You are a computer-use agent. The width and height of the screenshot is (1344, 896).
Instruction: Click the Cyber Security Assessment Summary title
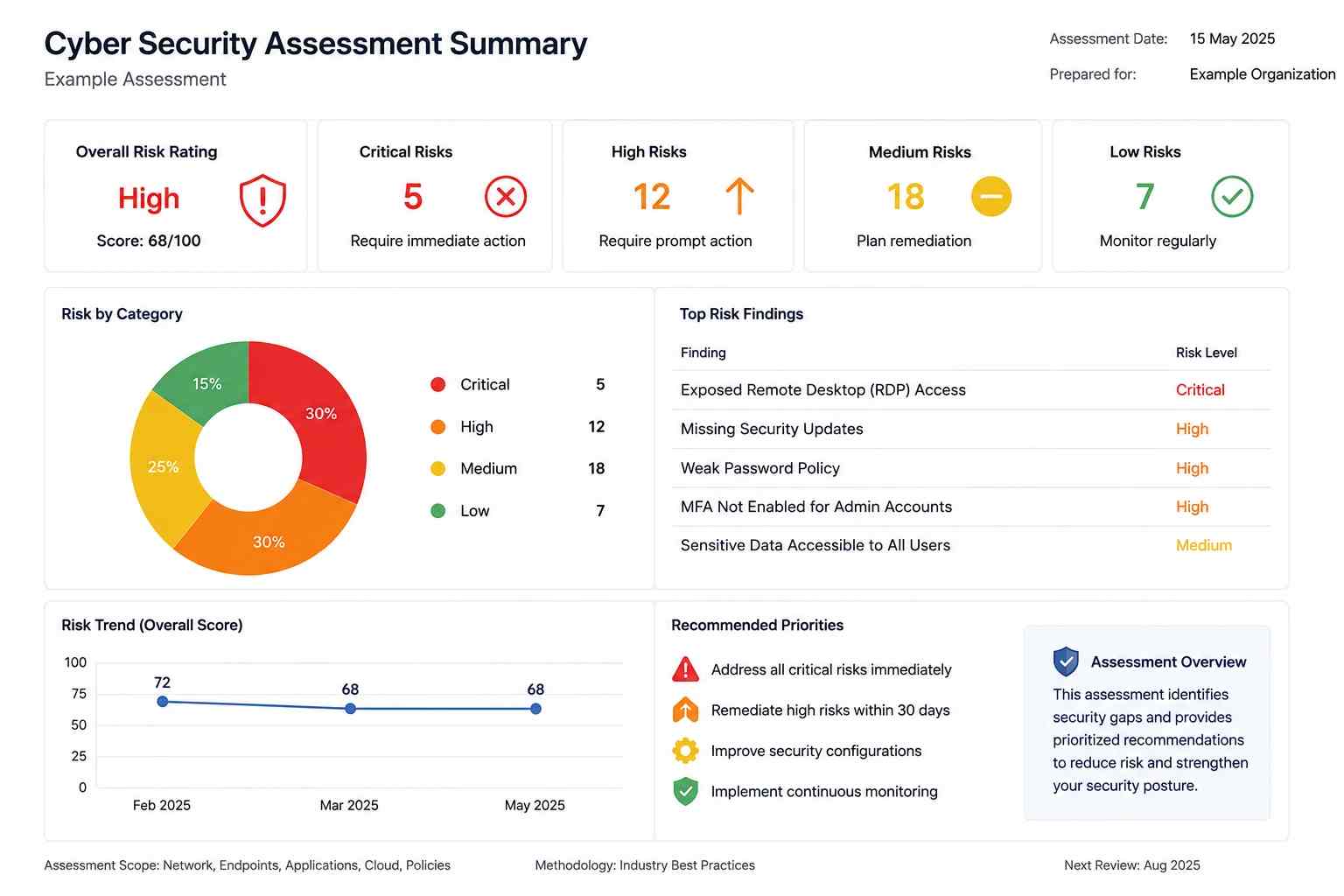point(316,43)
